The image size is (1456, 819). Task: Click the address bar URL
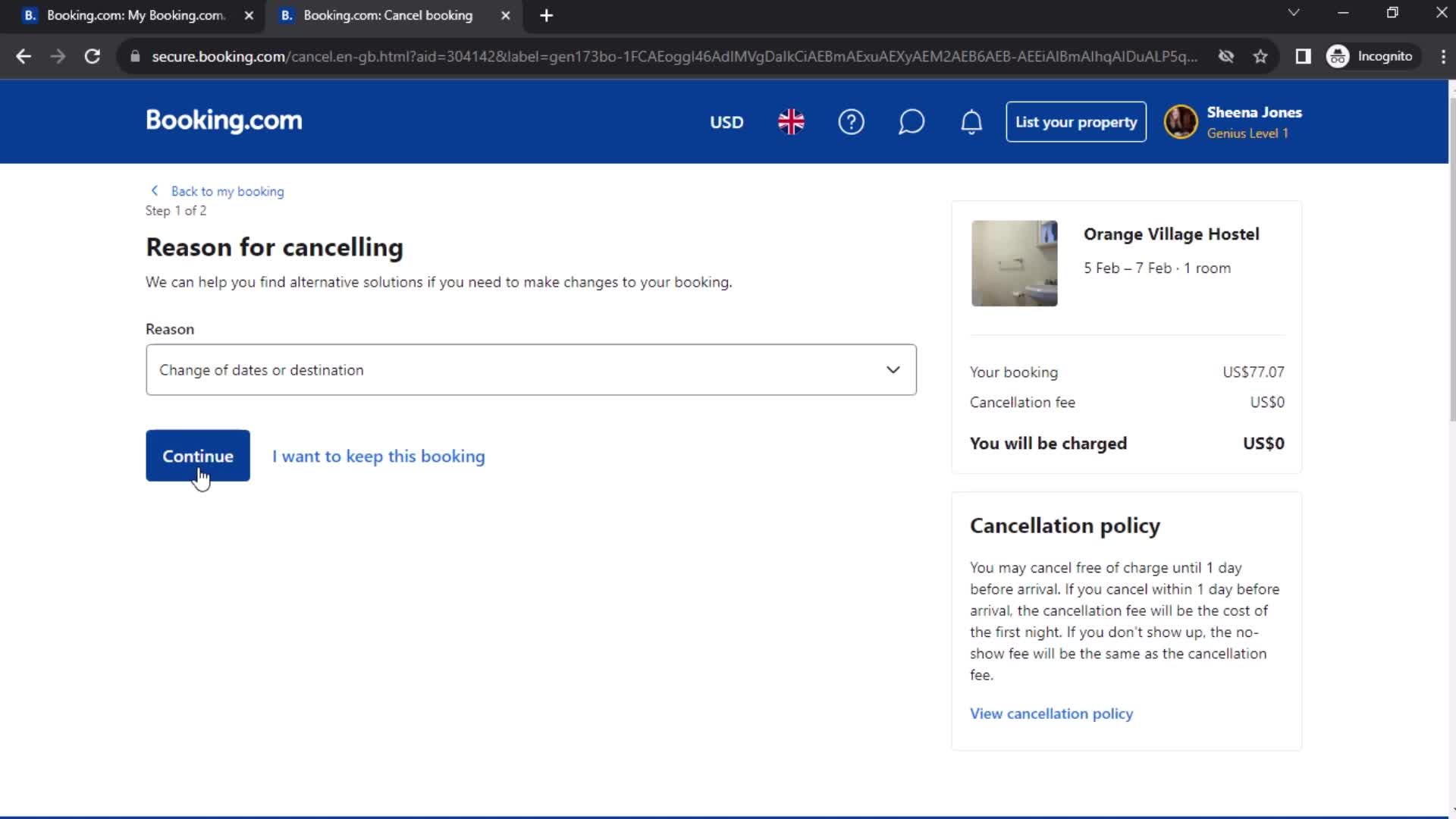[x=674, y=56]
